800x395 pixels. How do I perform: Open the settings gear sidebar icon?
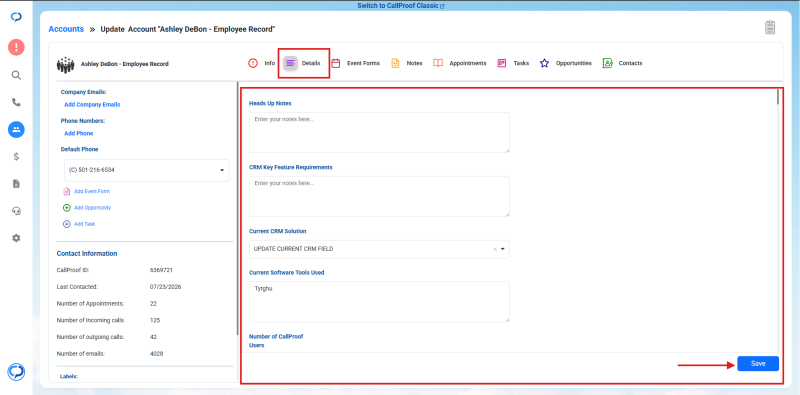point(16,238)
